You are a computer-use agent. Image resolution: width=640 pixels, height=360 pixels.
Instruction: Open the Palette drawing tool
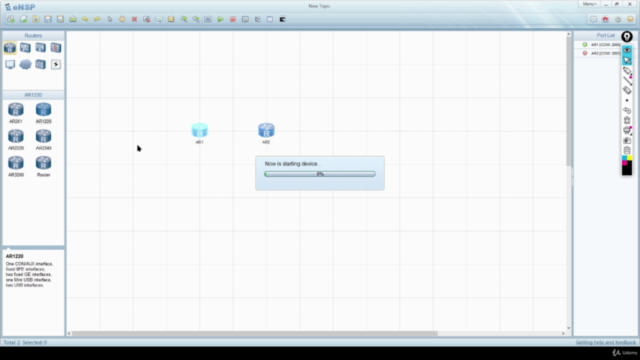pos(171,19)
